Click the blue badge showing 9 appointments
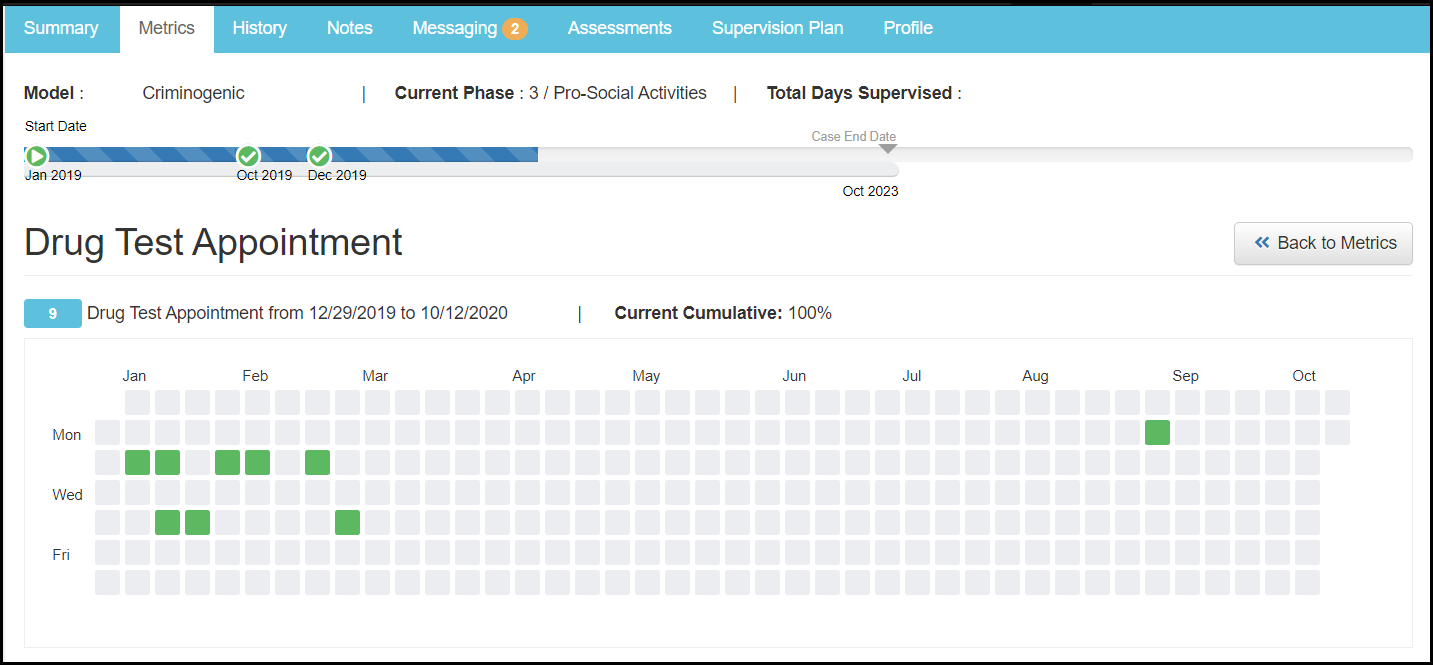1433x665 pixels. (x=52, y=314)
